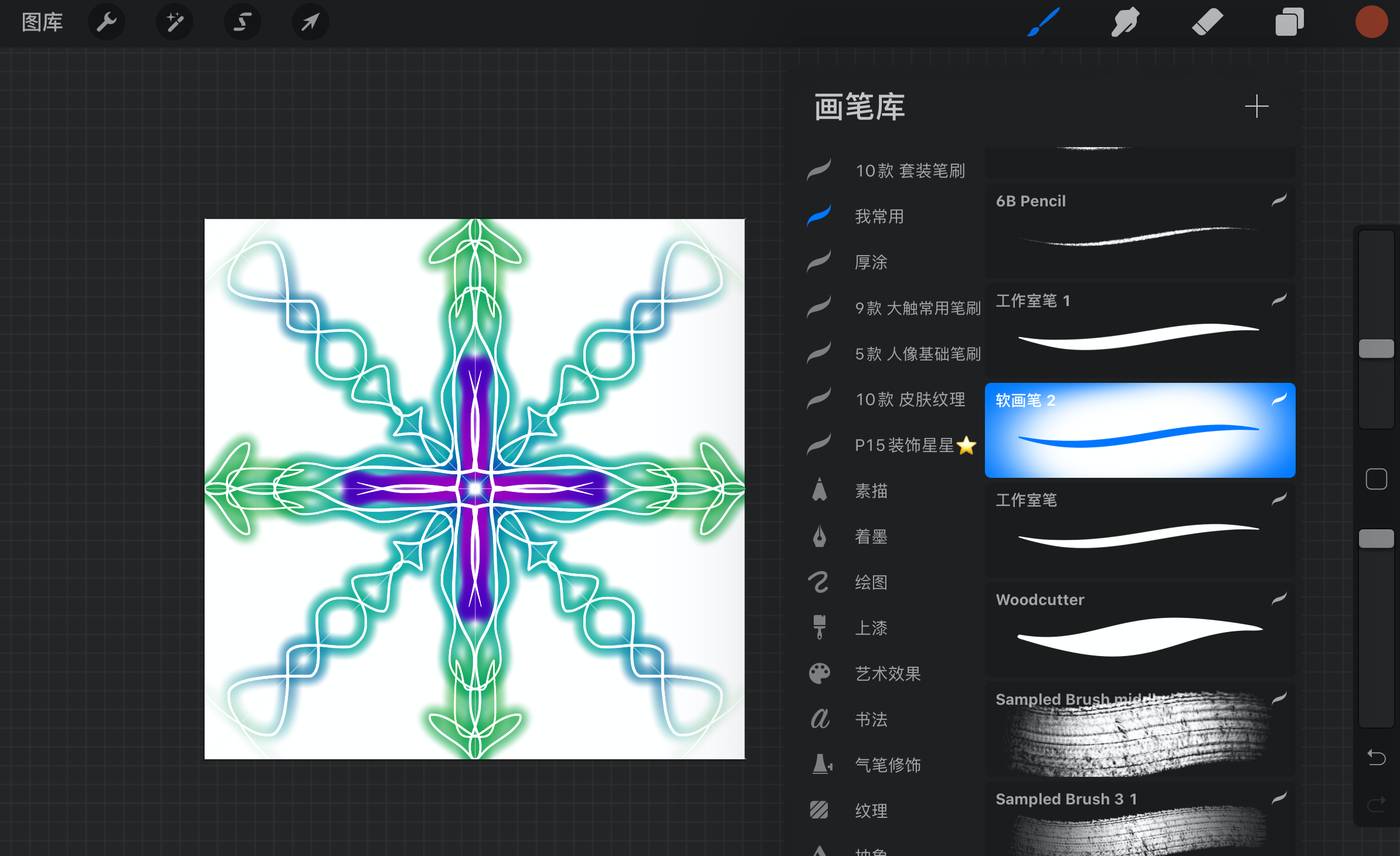Viewport: 1400px width, 856px height.
Task: Activate the Selection tool
Action: (x=242, y=22)
